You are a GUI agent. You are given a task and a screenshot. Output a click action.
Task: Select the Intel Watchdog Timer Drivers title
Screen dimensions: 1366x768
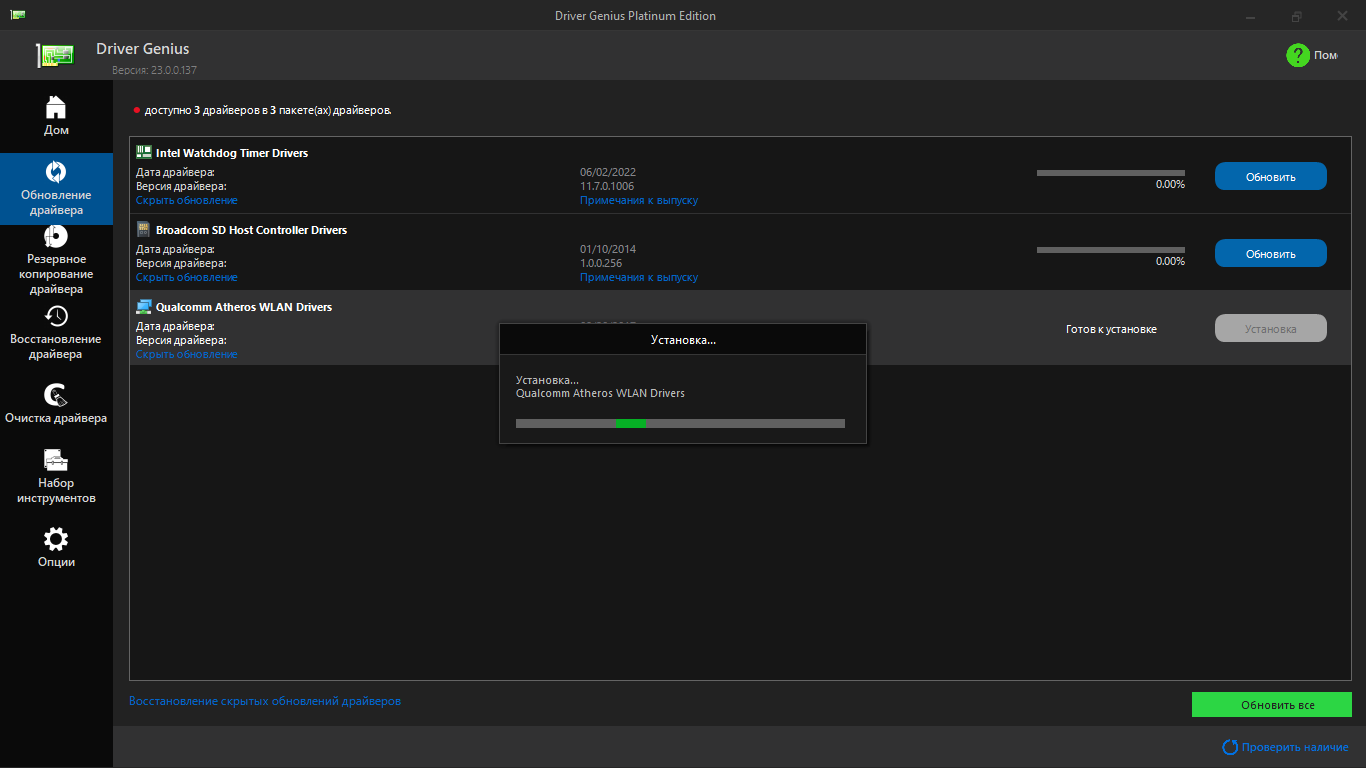232,153
